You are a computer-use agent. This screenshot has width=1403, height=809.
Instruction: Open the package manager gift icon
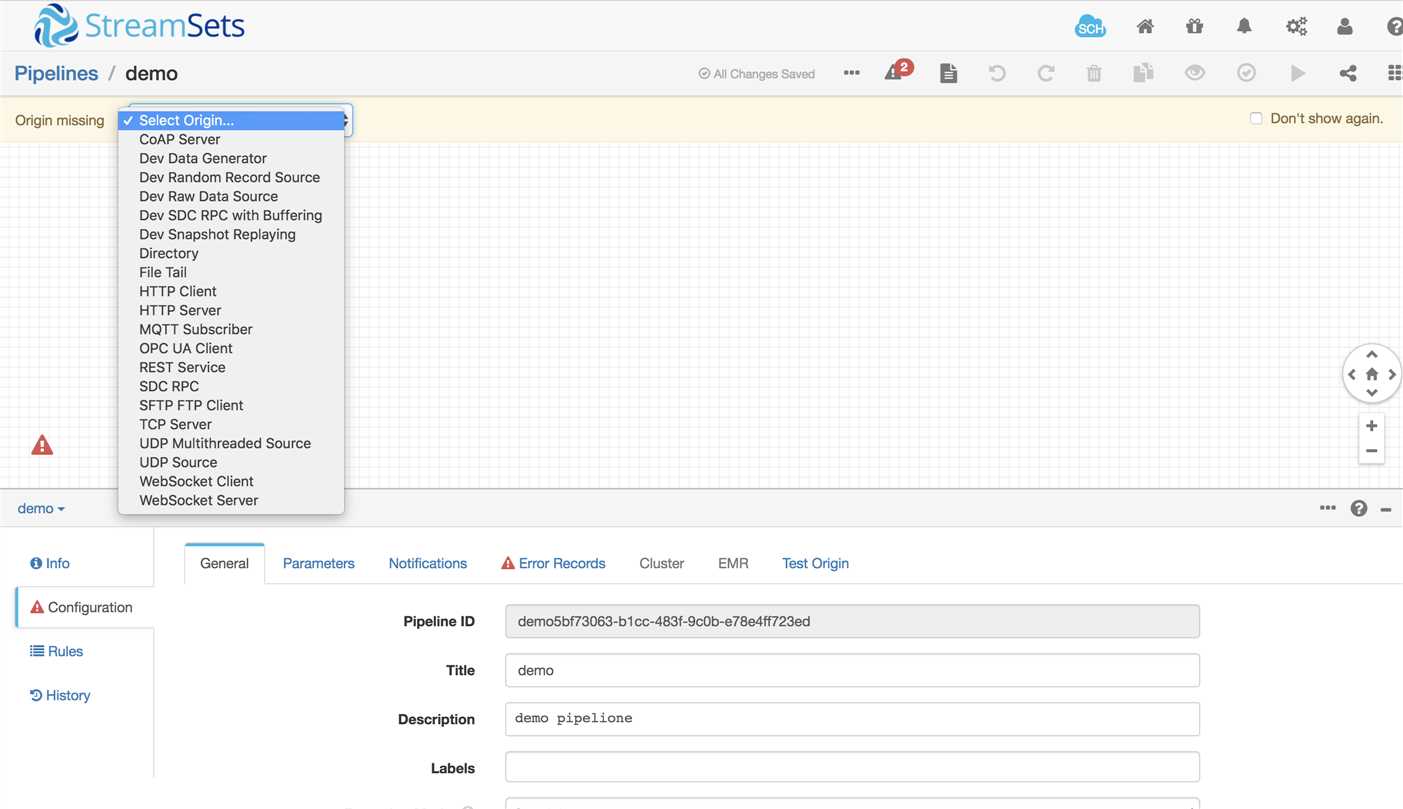click(x=1195, y=27)
